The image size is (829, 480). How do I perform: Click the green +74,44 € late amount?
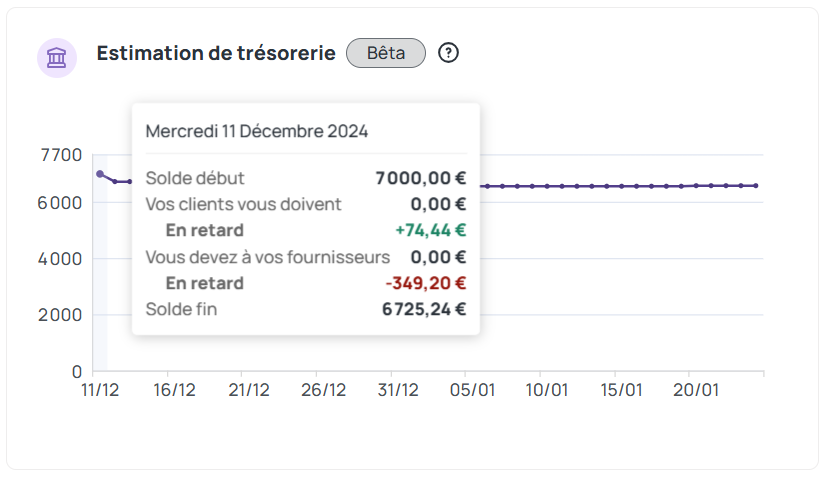pyautogui.click(x=431, y=230)
